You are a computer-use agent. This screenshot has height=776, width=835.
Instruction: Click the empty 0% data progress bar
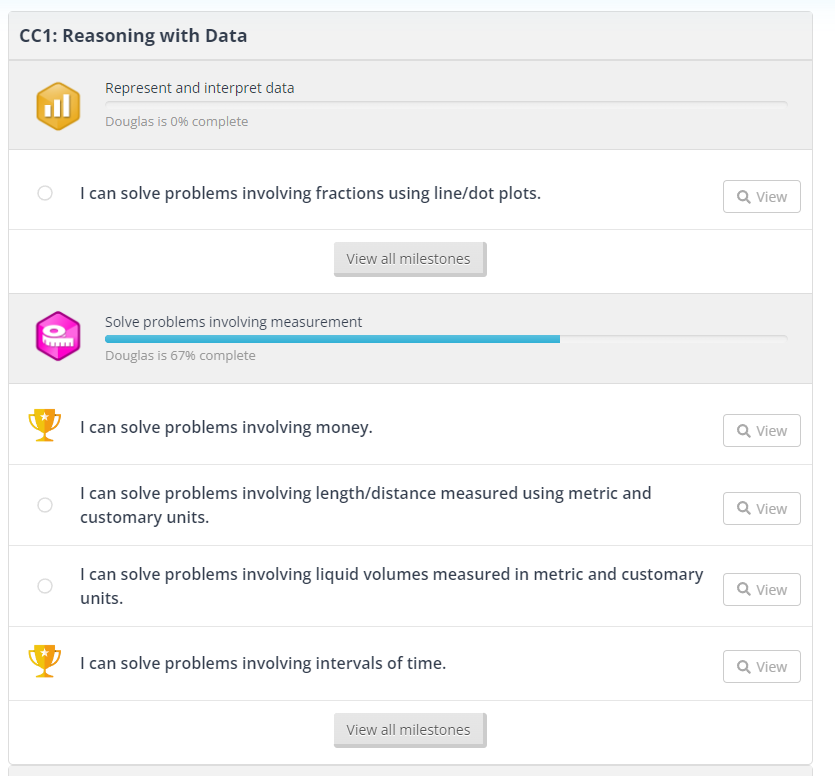point(445,103)
